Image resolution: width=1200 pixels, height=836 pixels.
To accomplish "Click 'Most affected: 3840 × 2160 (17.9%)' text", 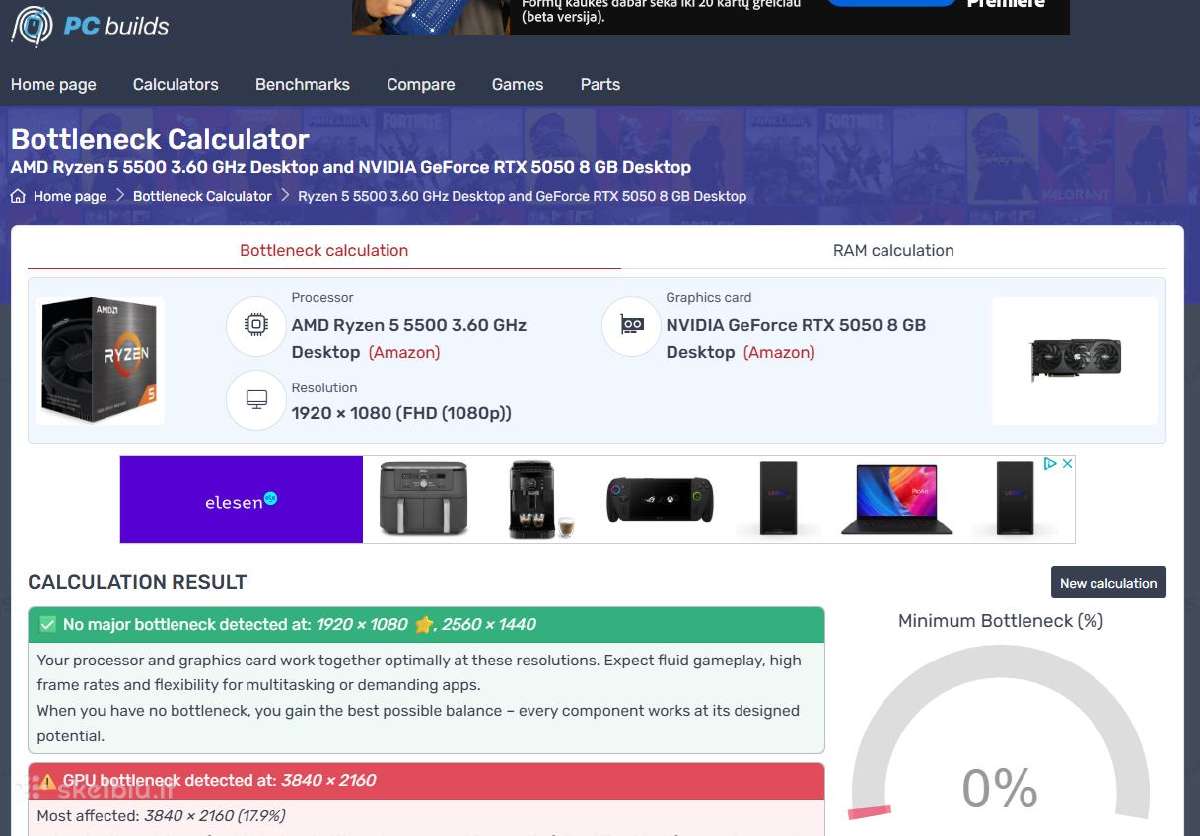I will [x=161, y=815].
